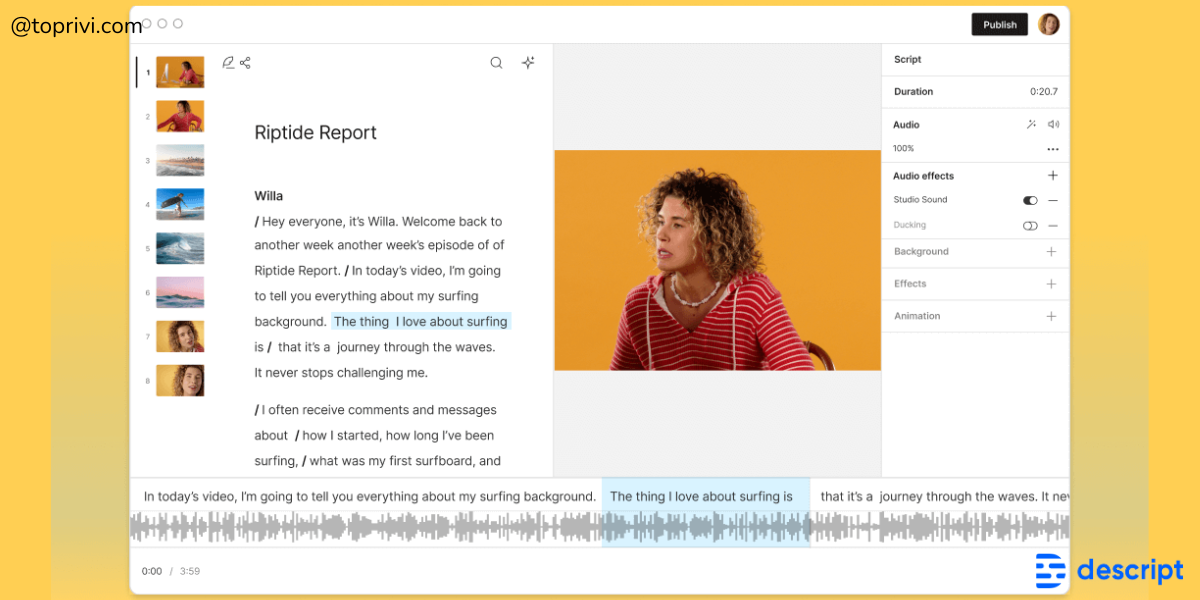Click timeline text 'The thing I love about surfing is'
The image size is (1200, 600).
pyautogui.click(x=701, y=497)
